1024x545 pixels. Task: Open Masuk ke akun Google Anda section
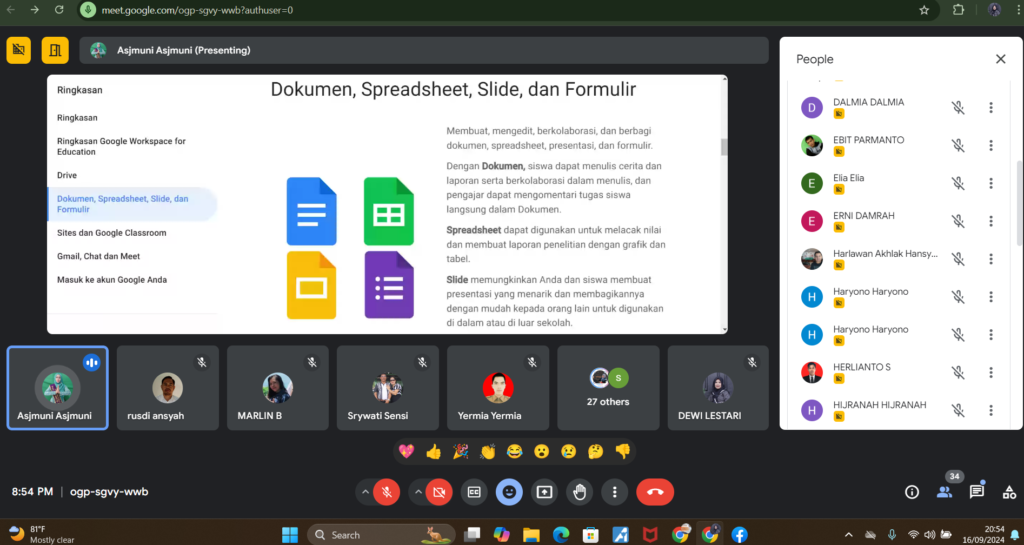point(112,280)
